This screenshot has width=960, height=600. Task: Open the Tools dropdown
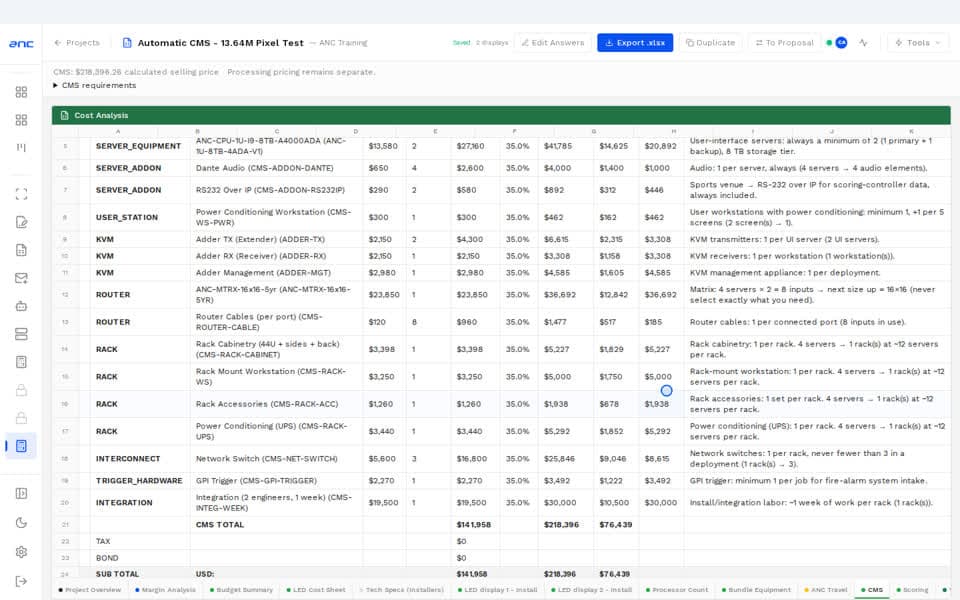pos(918,43)
